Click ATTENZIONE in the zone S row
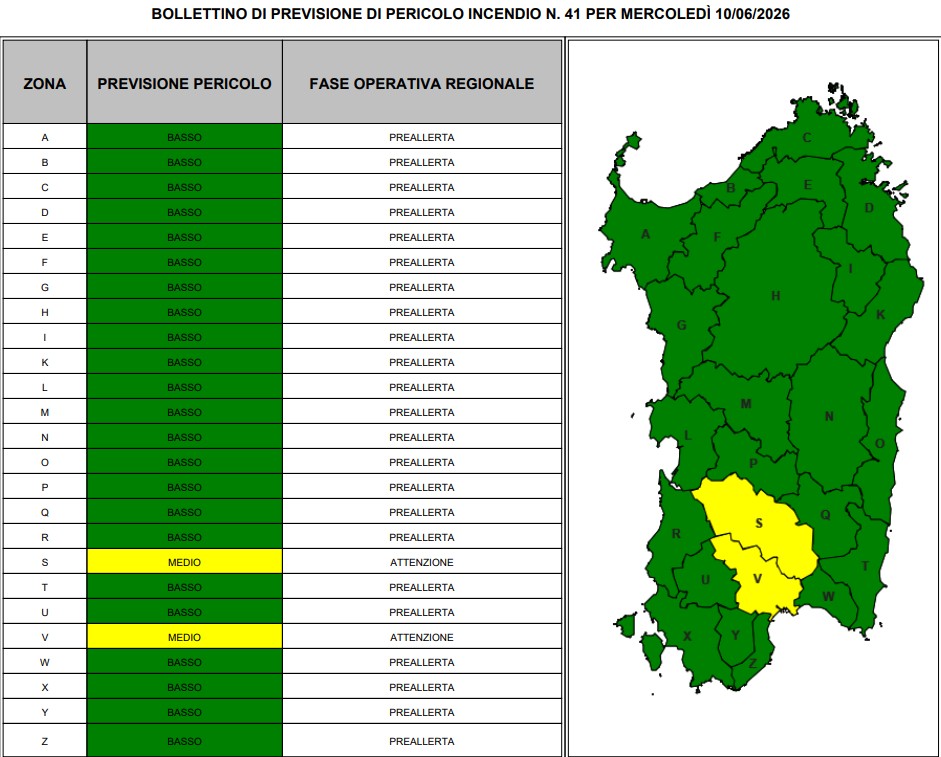This screenshot has width=941, height=757. pyautogui.click(x=422, y=562)
